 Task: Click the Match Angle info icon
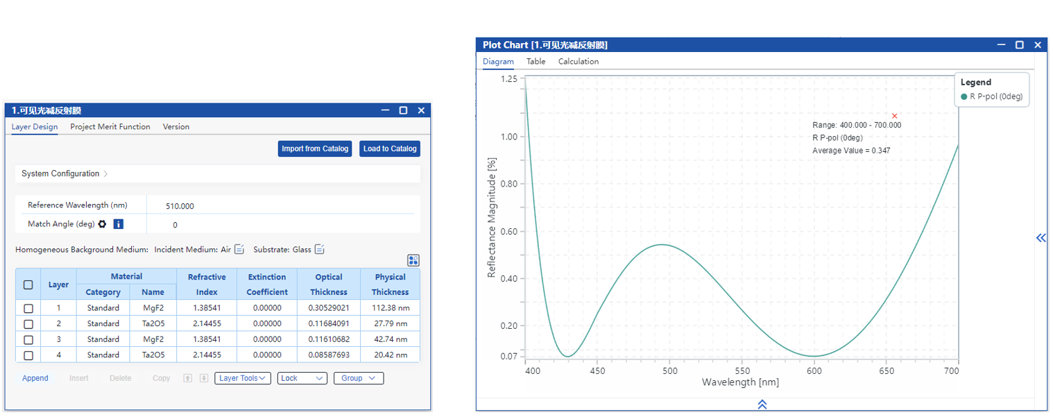click(x=118, y=224)
